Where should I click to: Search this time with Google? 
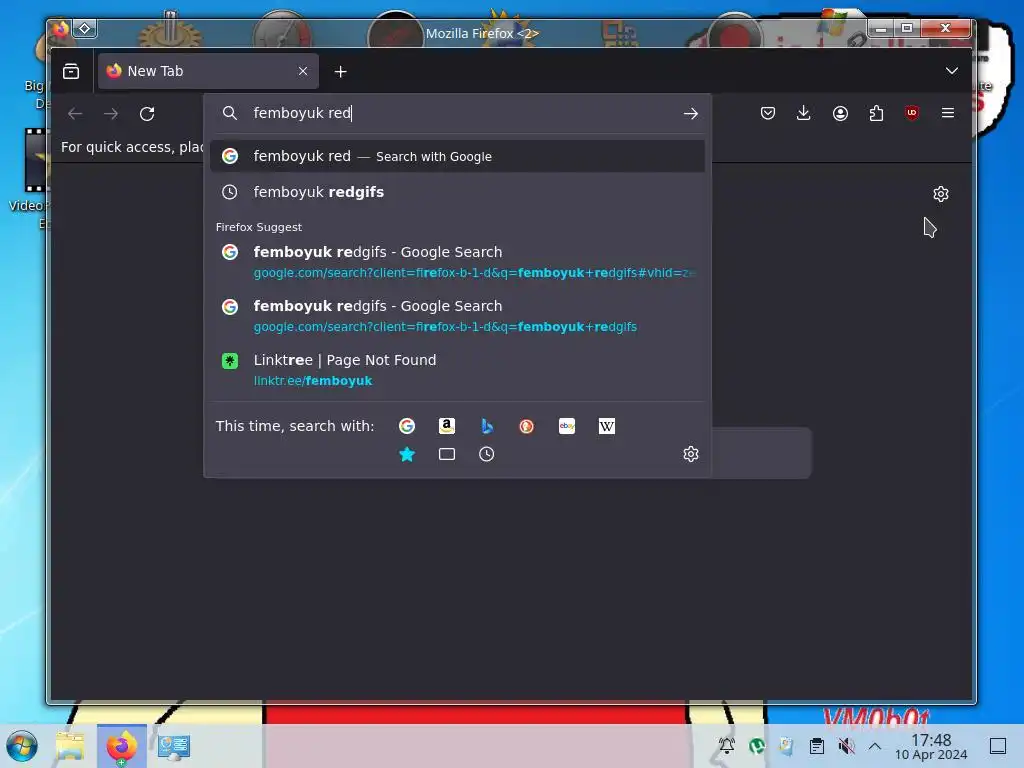407,426
